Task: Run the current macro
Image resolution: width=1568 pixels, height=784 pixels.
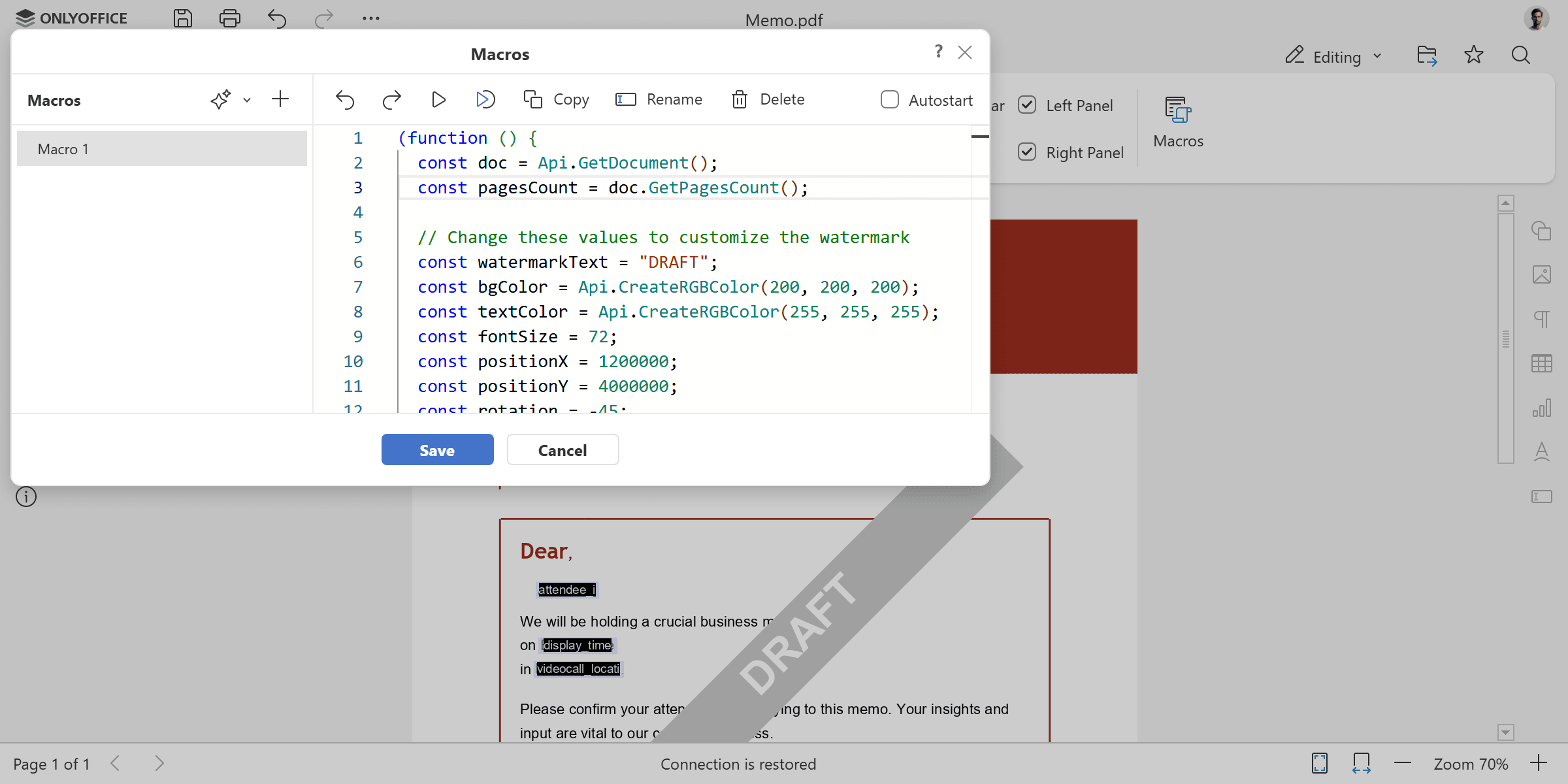Action: pos(438,99)
